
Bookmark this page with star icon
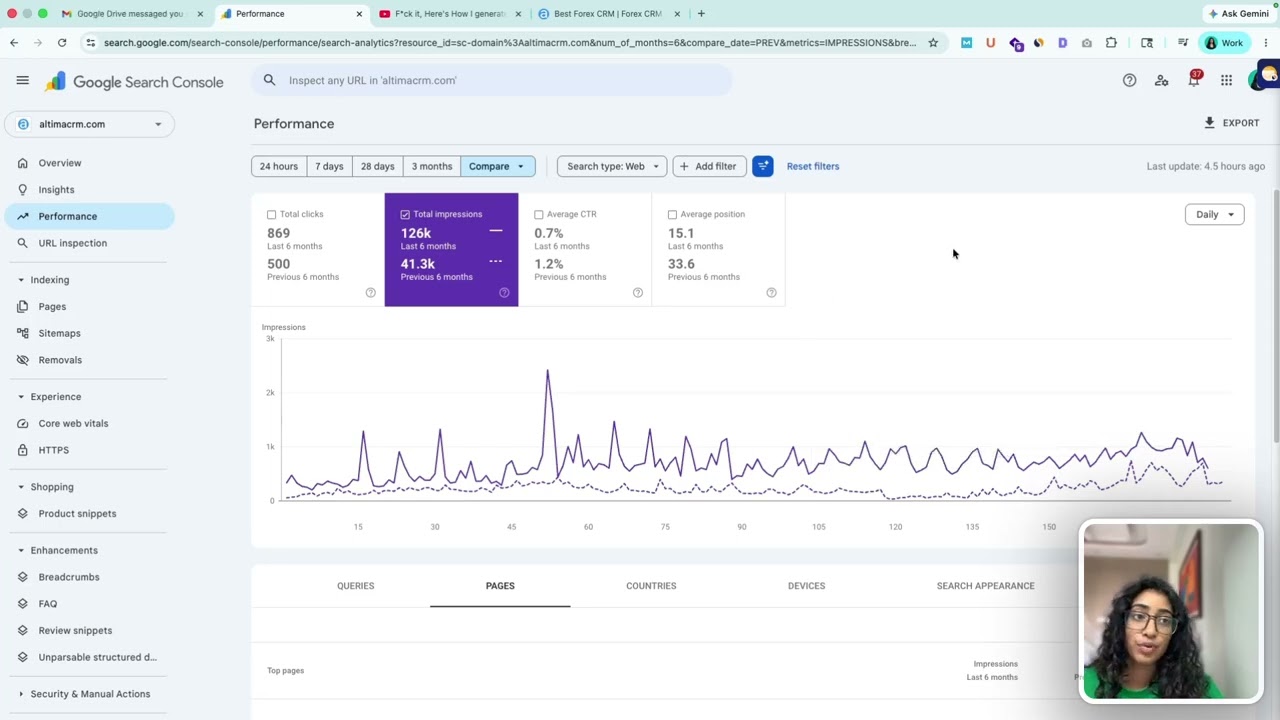coord(933,43)
